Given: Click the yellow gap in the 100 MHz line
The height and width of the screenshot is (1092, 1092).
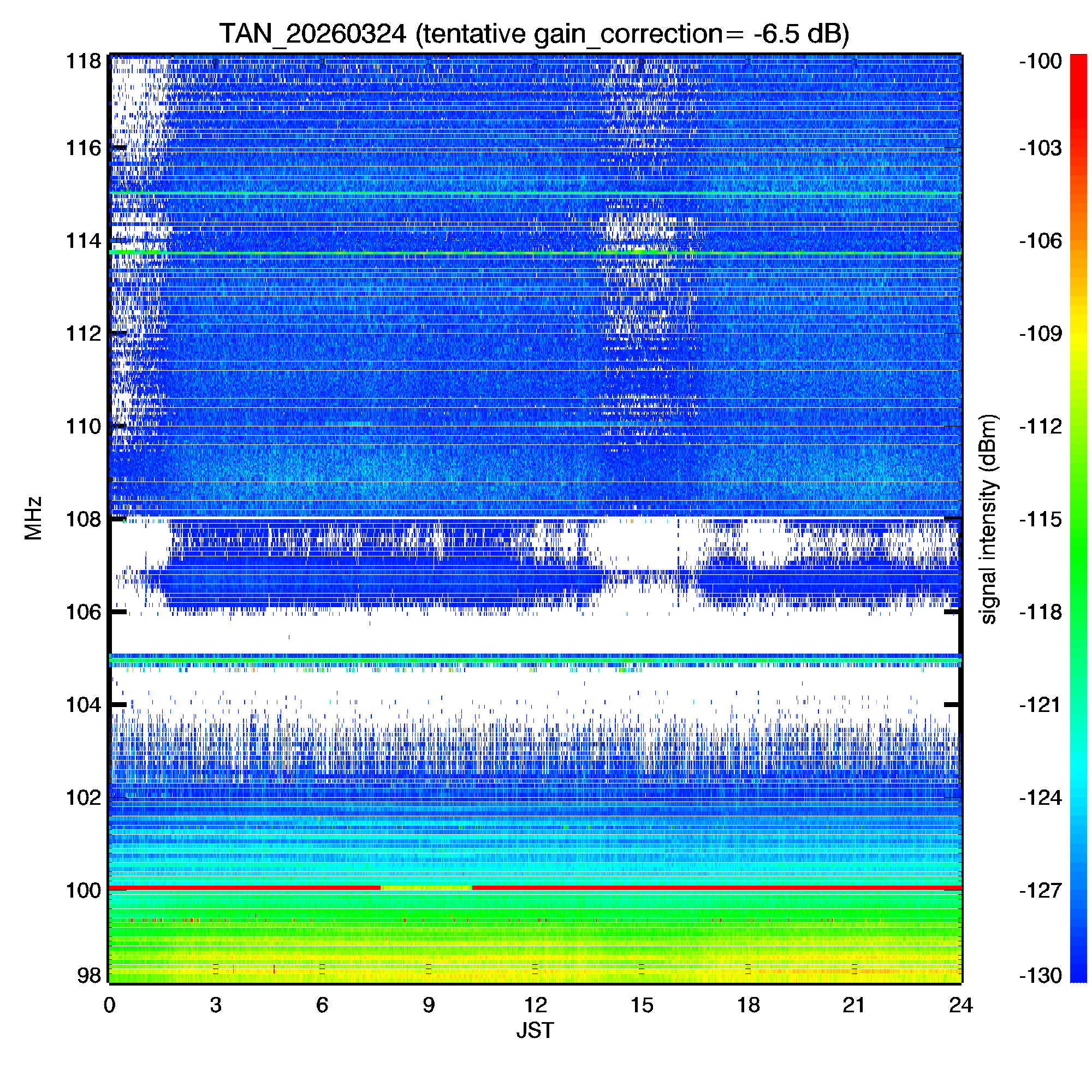Looking at the screenshot, I should coord(426,888).
